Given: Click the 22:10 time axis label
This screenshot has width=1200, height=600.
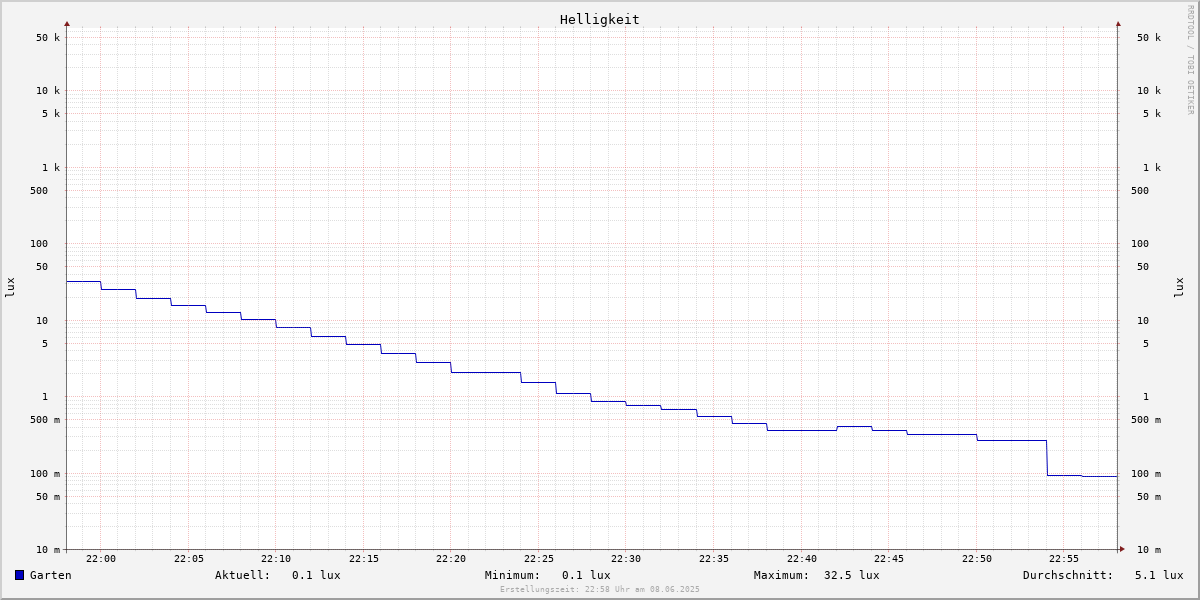Looking at the screenshot, I should coord(276,559).
